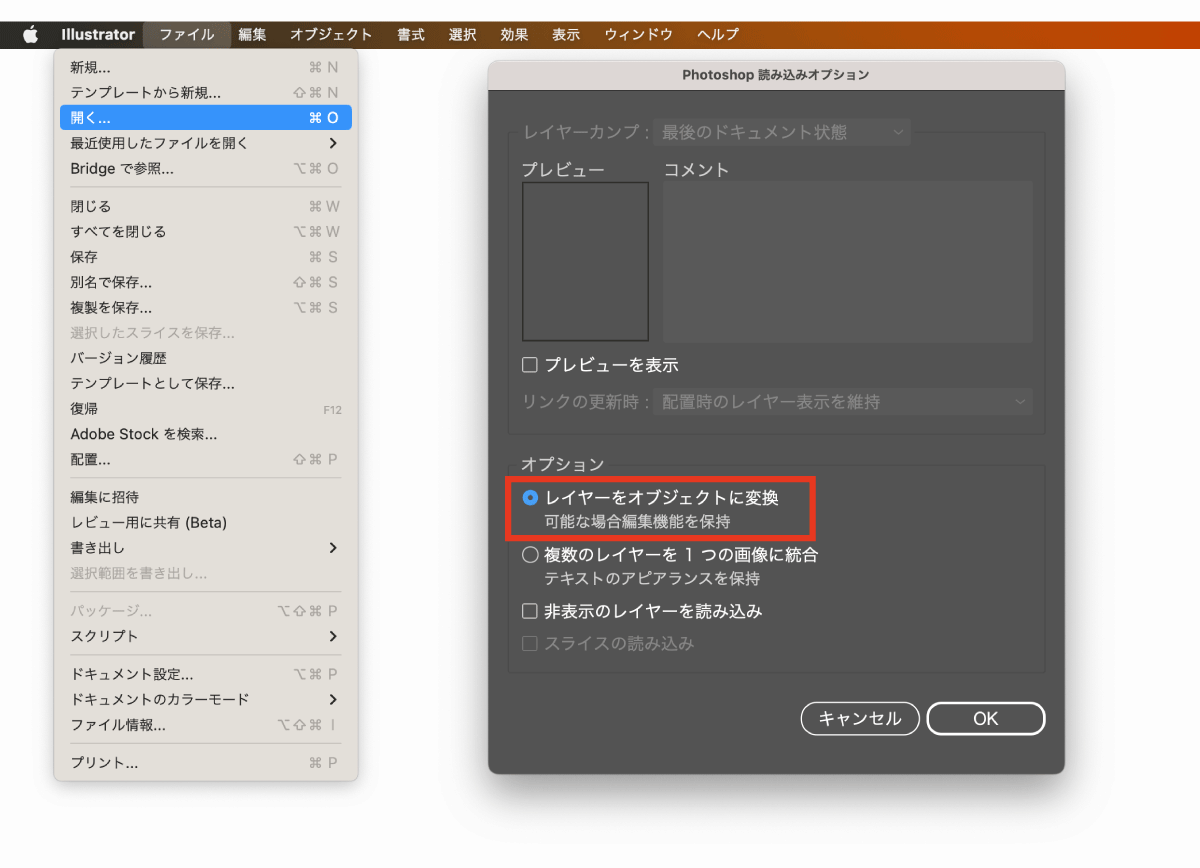Expand the 最近使用したファイルを開く submenu

point(150,142)
